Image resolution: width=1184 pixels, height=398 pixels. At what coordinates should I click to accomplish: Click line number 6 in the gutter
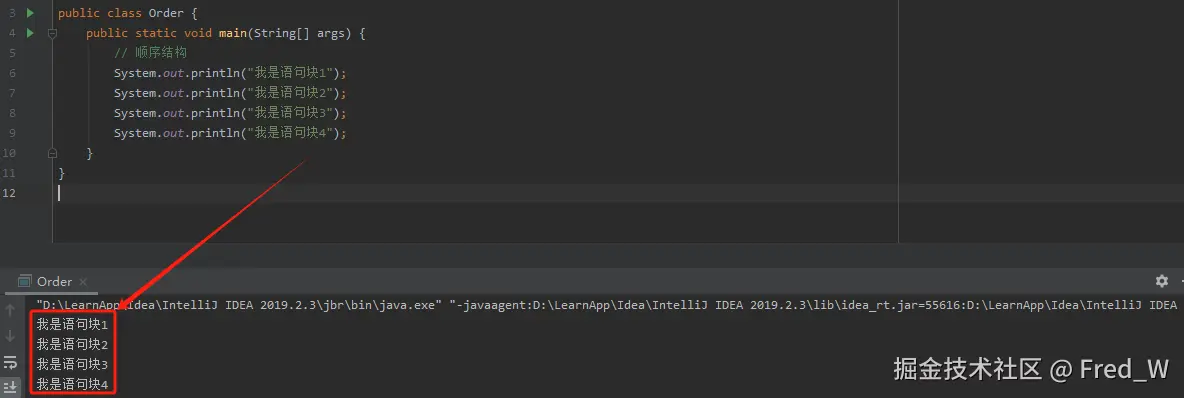13,73
